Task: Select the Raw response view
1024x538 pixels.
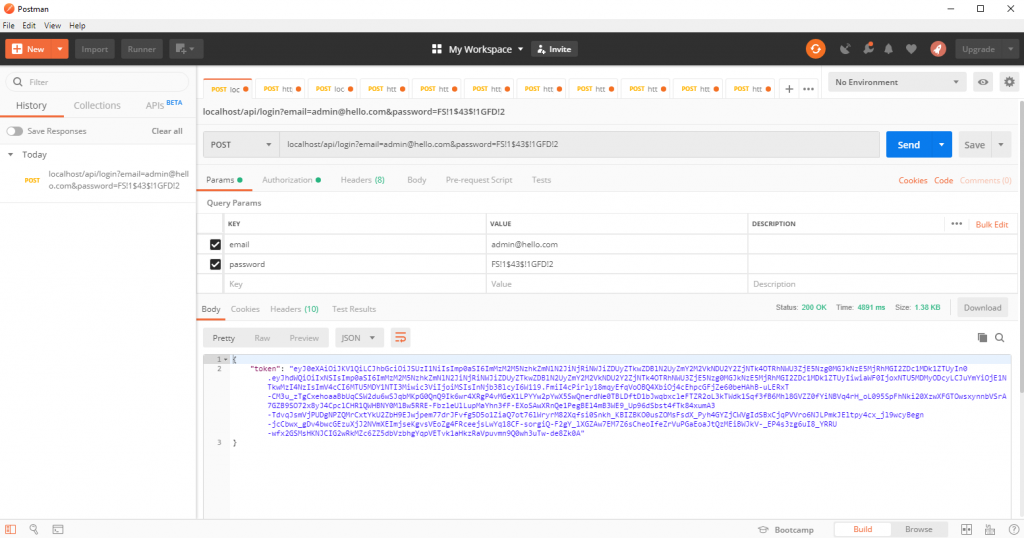Action: (x=262, y=338)
